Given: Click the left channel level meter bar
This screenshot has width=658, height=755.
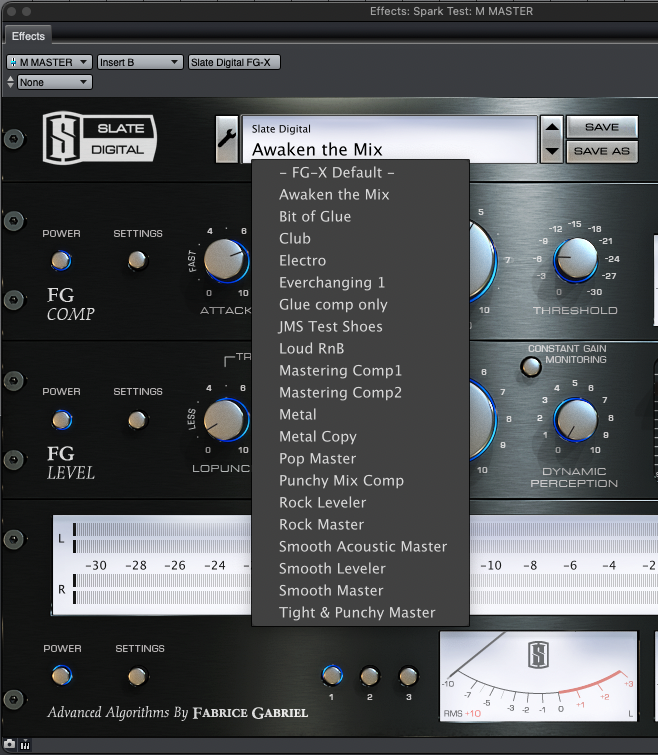Looking at the screenshot, I should pyautogui.click(x=161, y=538).
